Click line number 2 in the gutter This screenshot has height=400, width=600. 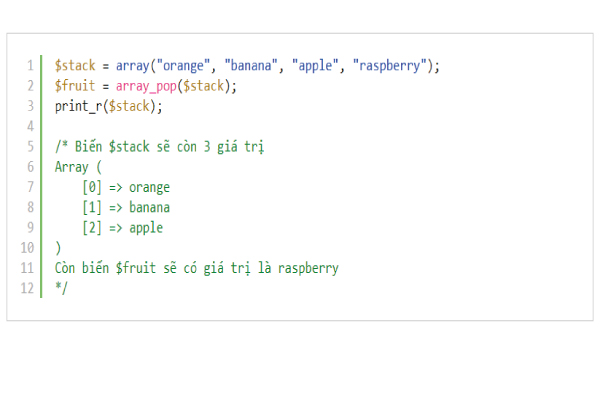(x=30, y=86)
